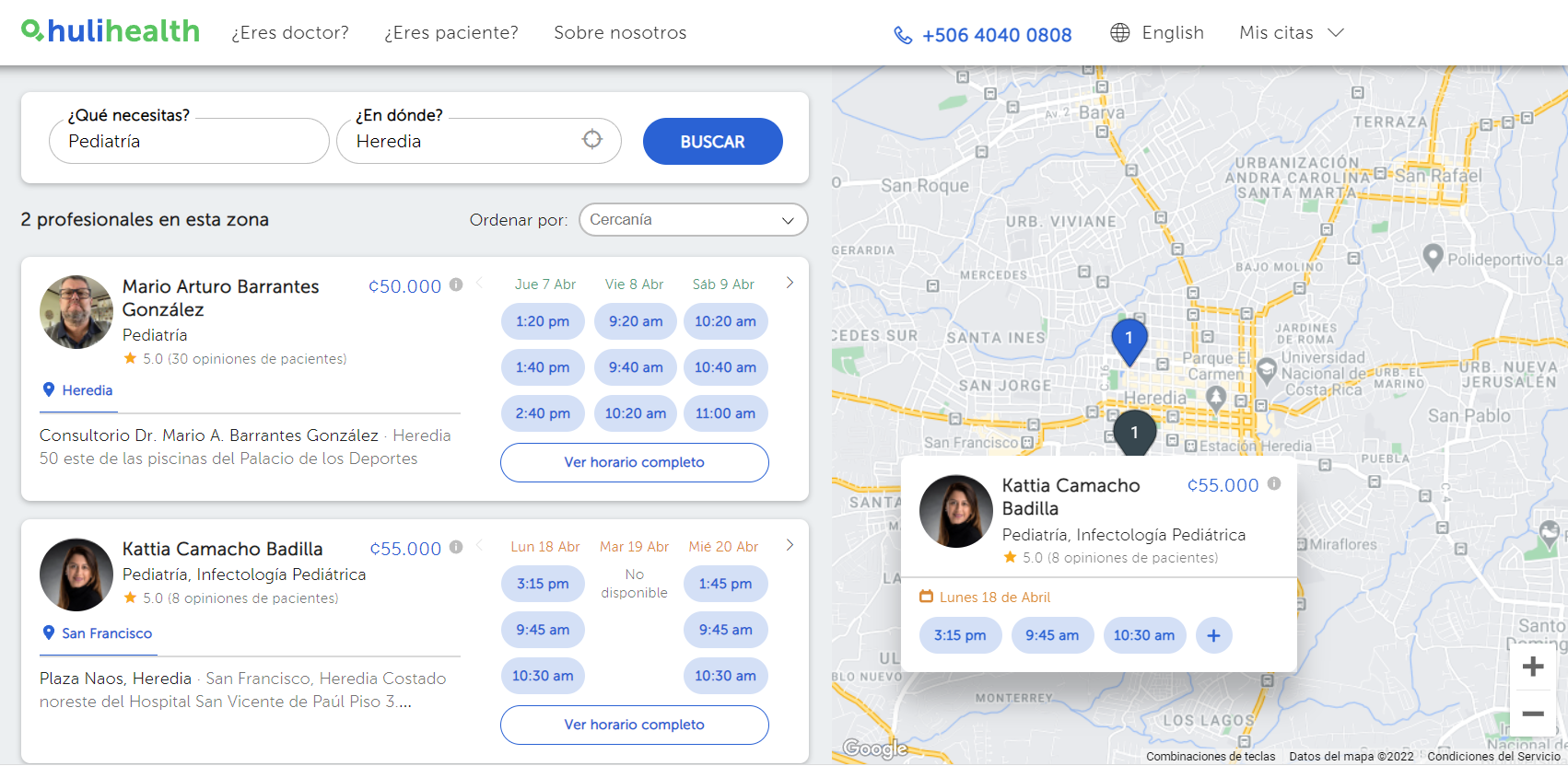Open the Cercanía sort dropdown
Viewport: 1568px width, 766px height.
click(693, 219)
